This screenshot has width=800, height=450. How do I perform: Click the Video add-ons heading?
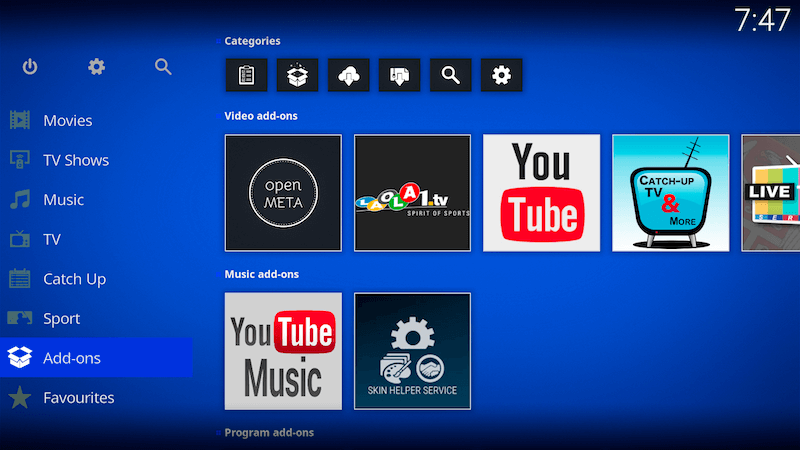pyautogui.click(x=261, y=116)
